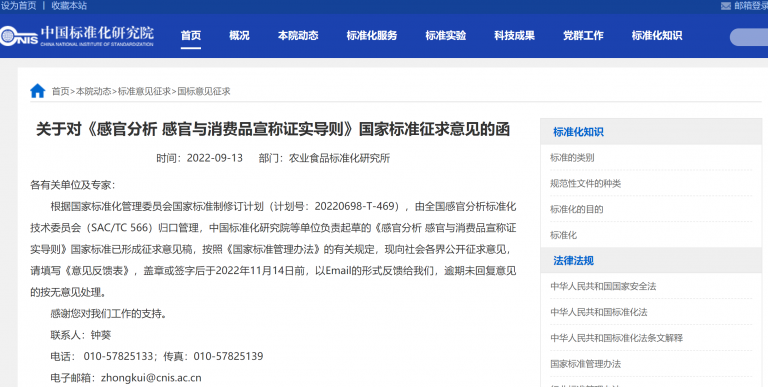This screenshot has height=387, width=768.
Task: Open the 邮箱登录 mailbox login link
Action: coord(751,6)
